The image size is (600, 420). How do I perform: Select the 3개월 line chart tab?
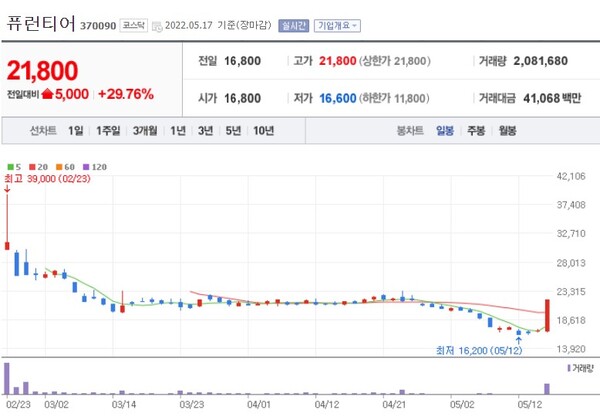click(145, 131)
